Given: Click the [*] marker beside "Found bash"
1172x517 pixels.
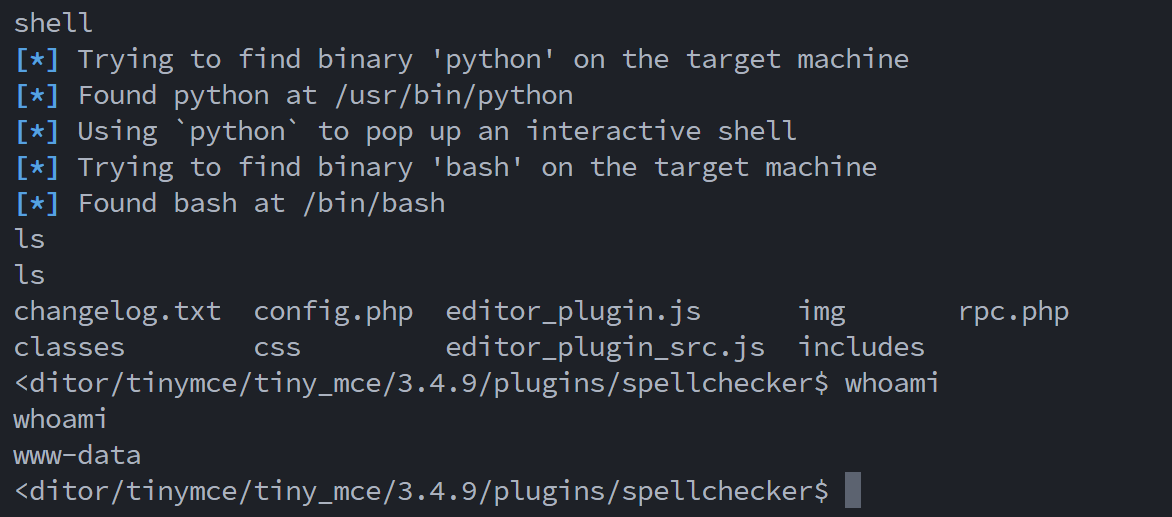Looking at the screenshot, I should click(x=37, y=203).
